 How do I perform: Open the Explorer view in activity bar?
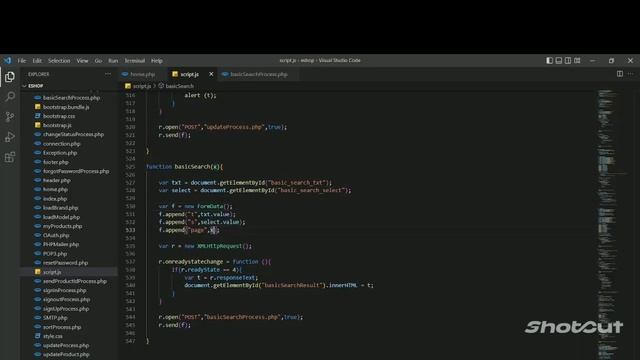click(x=10, y=77)
